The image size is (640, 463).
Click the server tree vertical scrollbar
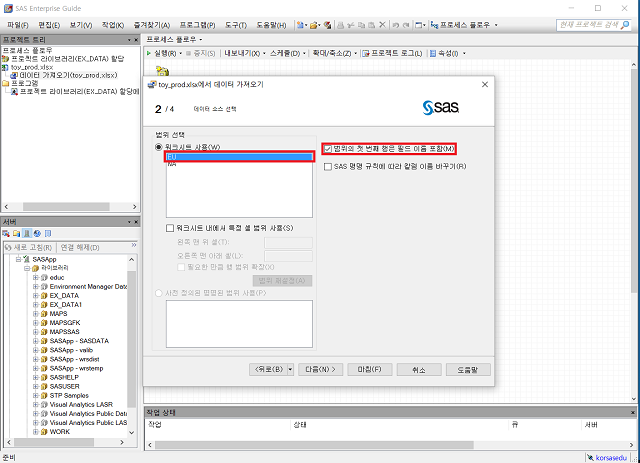click(x=131, y=339)
